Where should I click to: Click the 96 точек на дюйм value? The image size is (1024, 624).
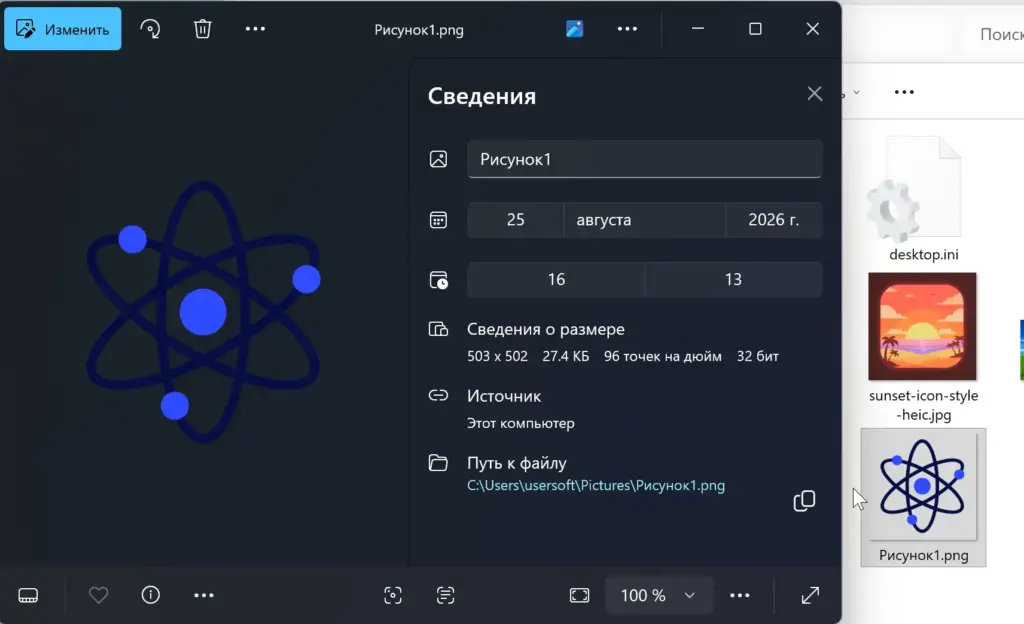point(663,356)
